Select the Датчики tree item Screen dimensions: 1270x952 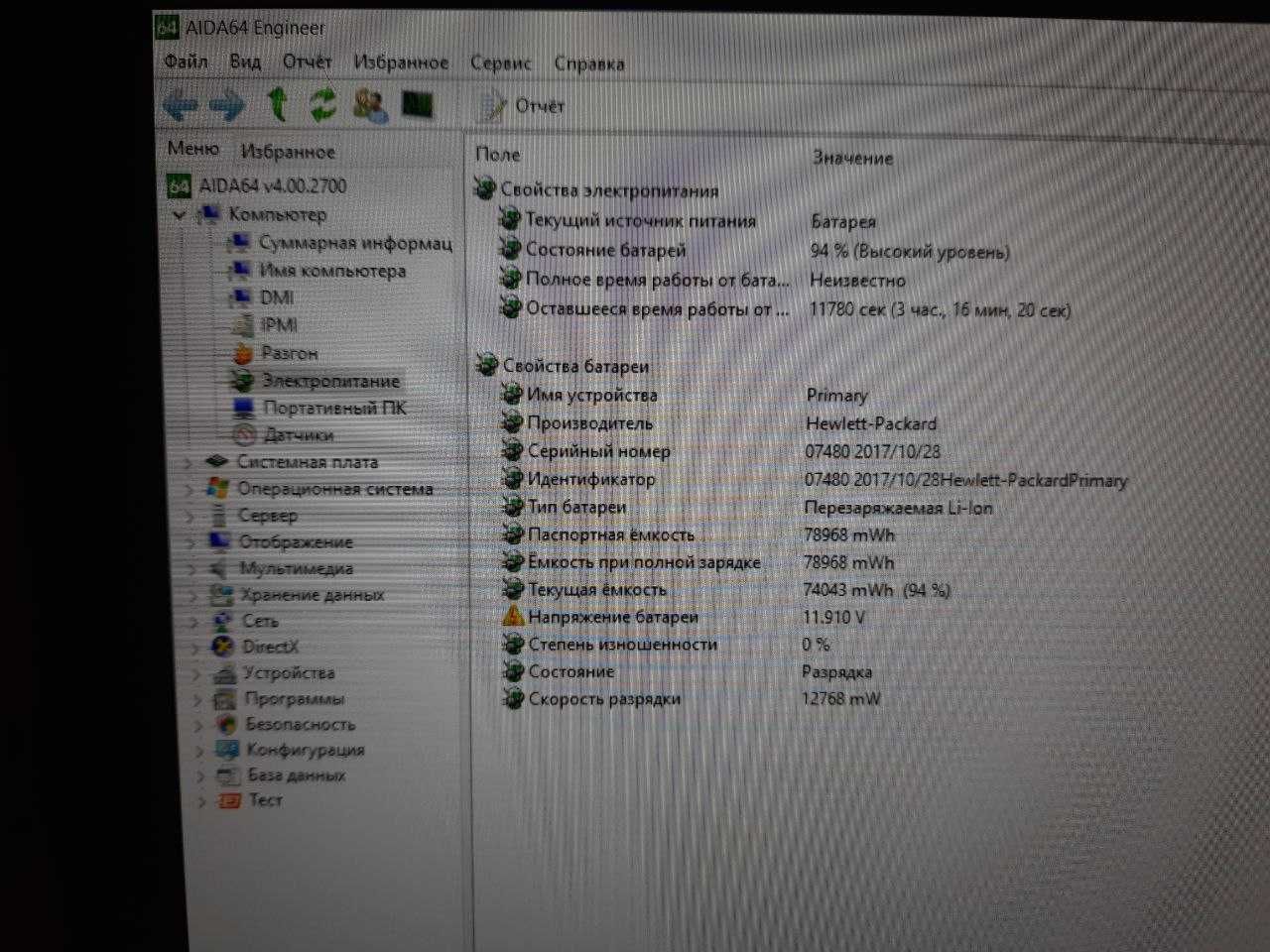(x=299, y=434)
